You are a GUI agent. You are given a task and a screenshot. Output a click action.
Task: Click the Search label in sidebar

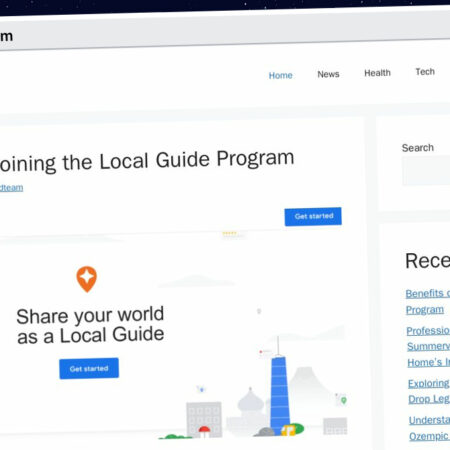tap(418, 148)
